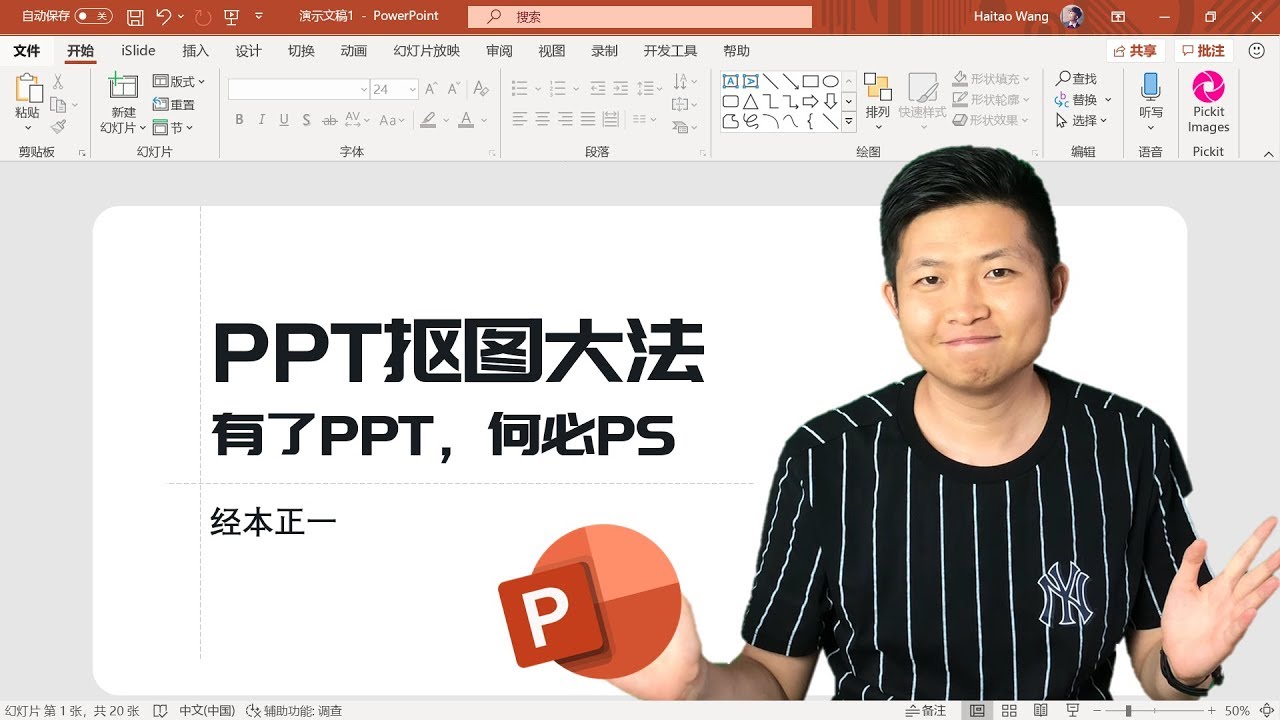Open the 幻灯片放映 tab
Viewport: 1280px width, 720px height.
[427, 51]
